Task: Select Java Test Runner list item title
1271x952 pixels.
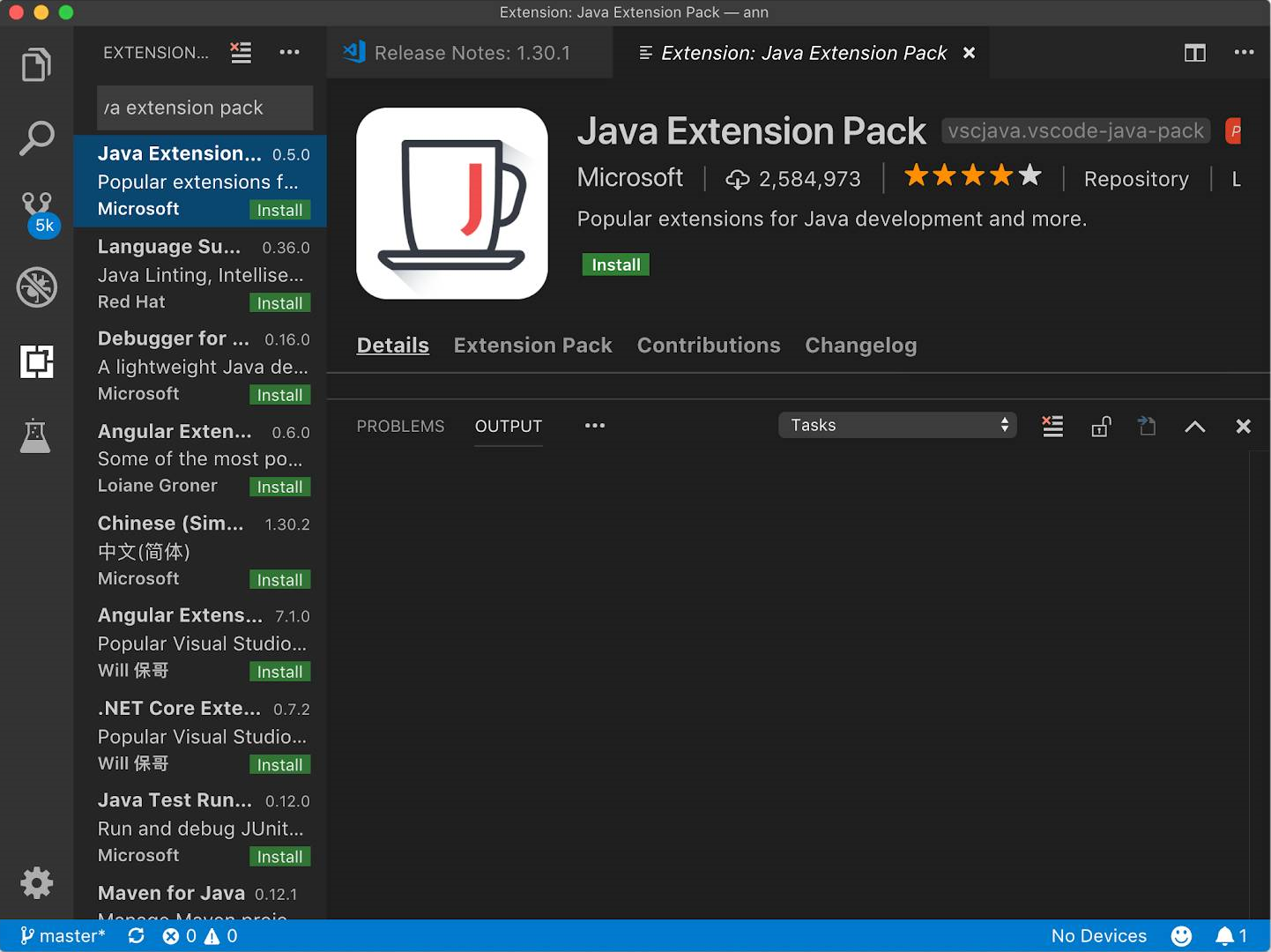Action: 175,800
